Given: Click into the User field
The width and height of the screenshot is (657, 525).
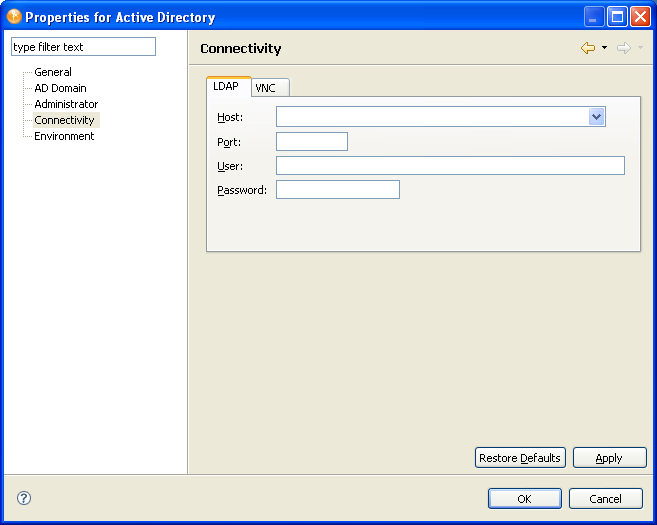Looking at the screenshot, I should pos(450,166).
